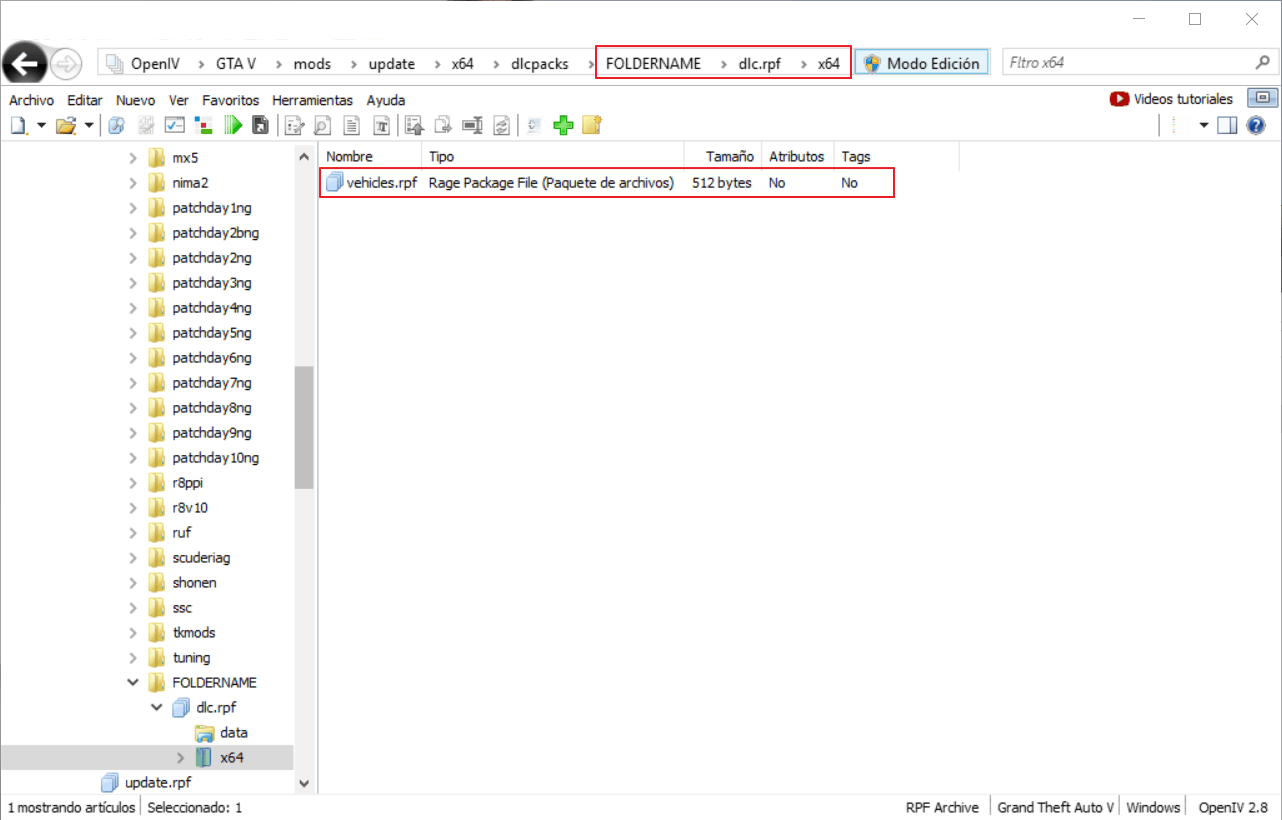
Task: Click the window icon beside Videos tutoriales
Action: tap(1263, 98)
